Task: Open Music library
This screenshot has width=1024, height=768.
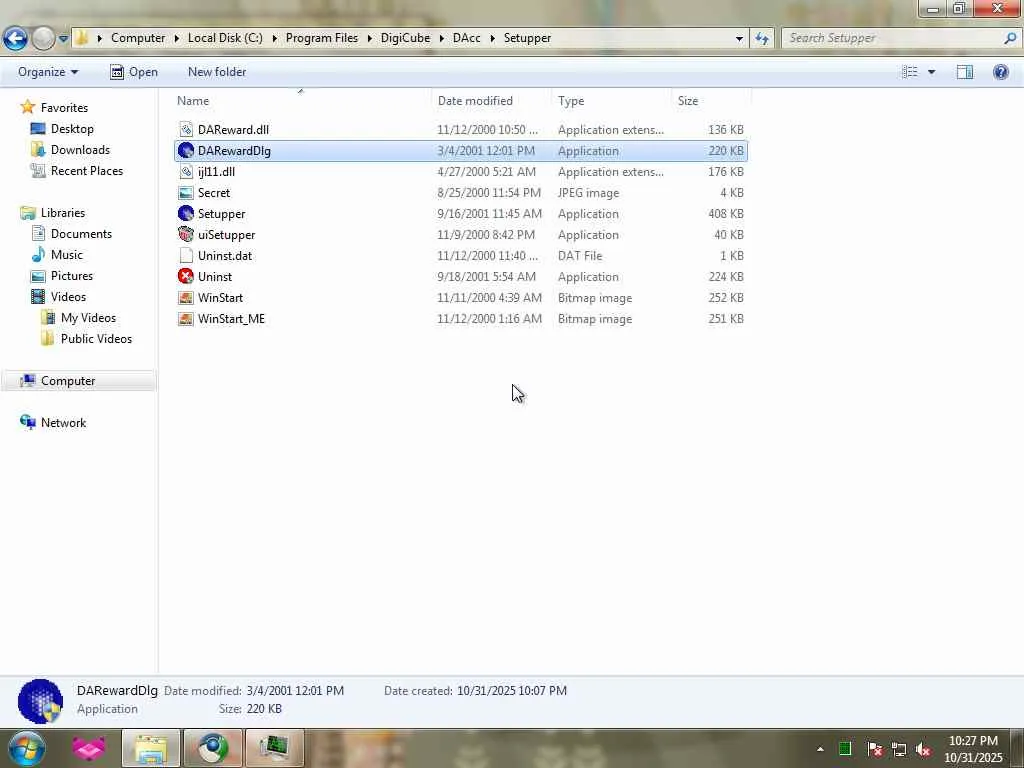Action: click(x=67, y=255)
